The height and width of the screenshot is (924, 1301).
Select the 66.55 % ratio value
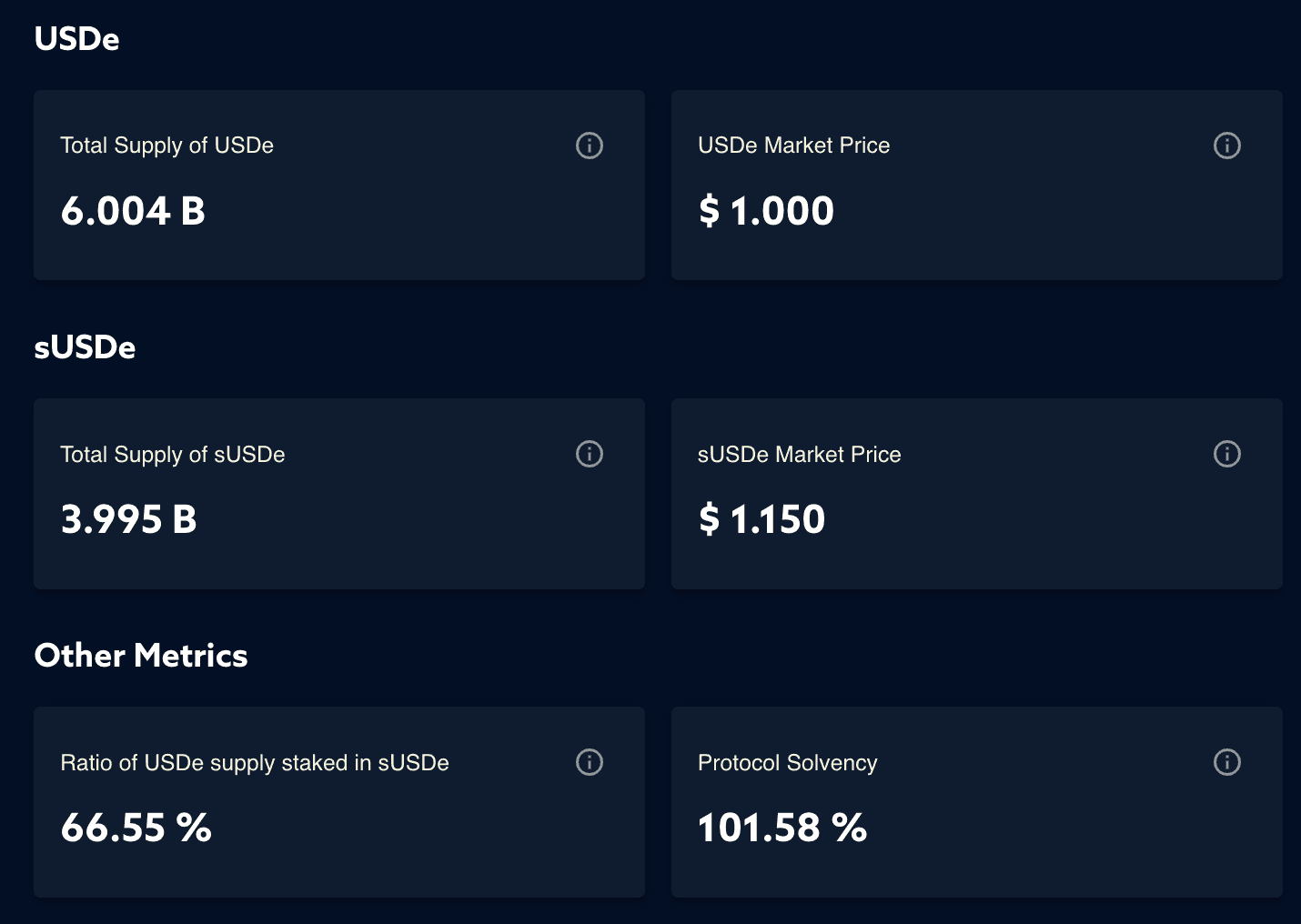click(136, 828)
